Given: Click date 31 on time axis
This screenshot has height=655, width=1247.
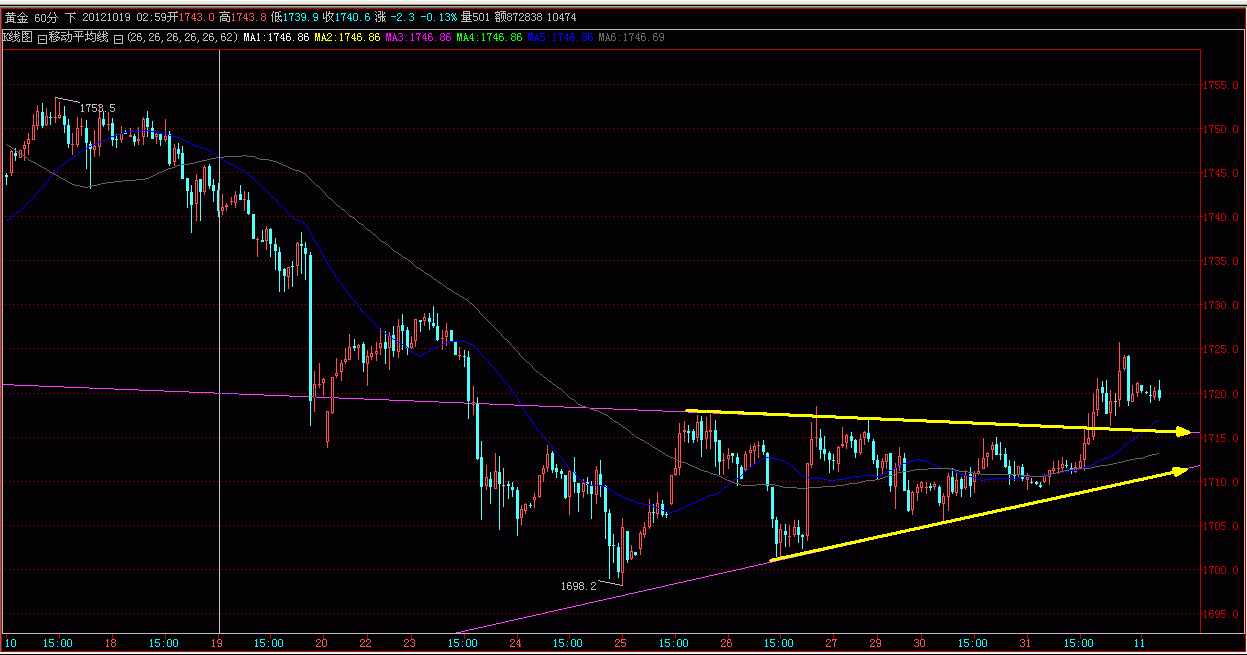Looking at the screenshot, I should (x=1025, y=643).
